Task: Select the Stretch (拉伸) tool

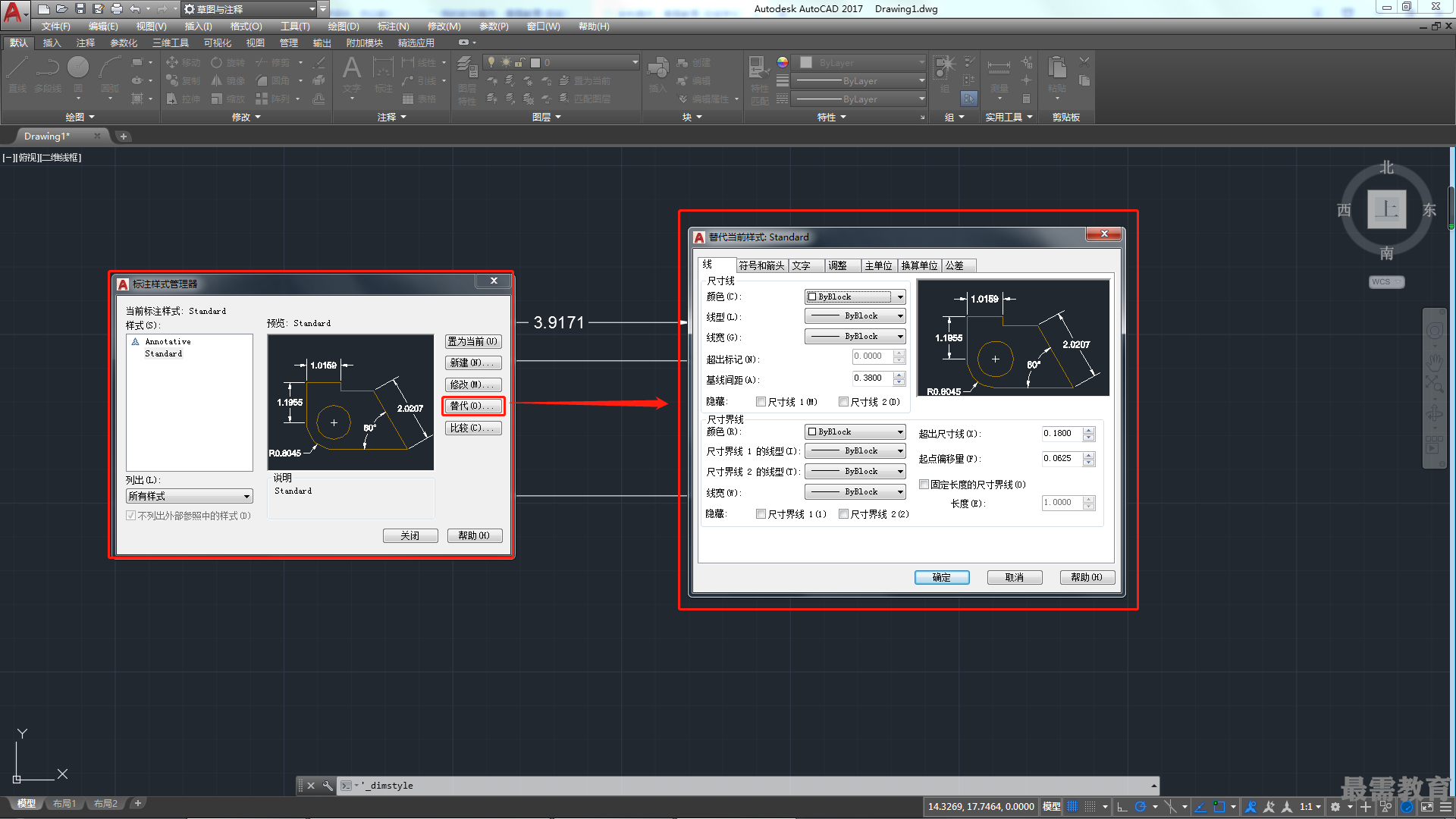Action: (183, 99)
